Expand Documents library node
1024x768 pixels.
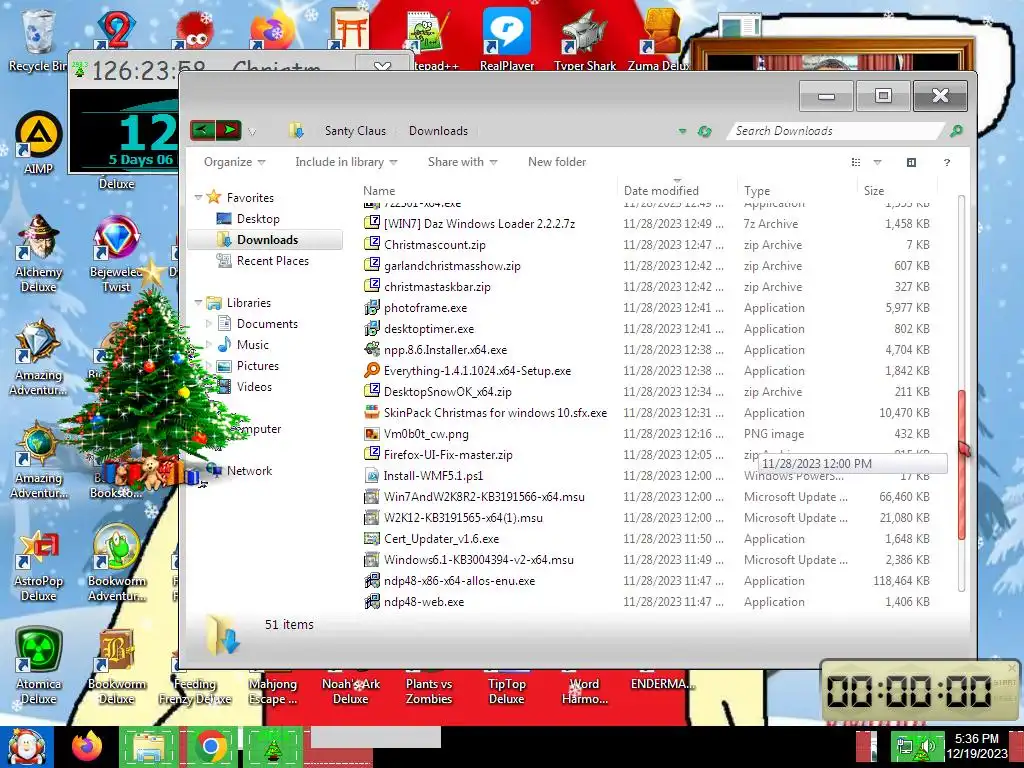tap(209, 323)
